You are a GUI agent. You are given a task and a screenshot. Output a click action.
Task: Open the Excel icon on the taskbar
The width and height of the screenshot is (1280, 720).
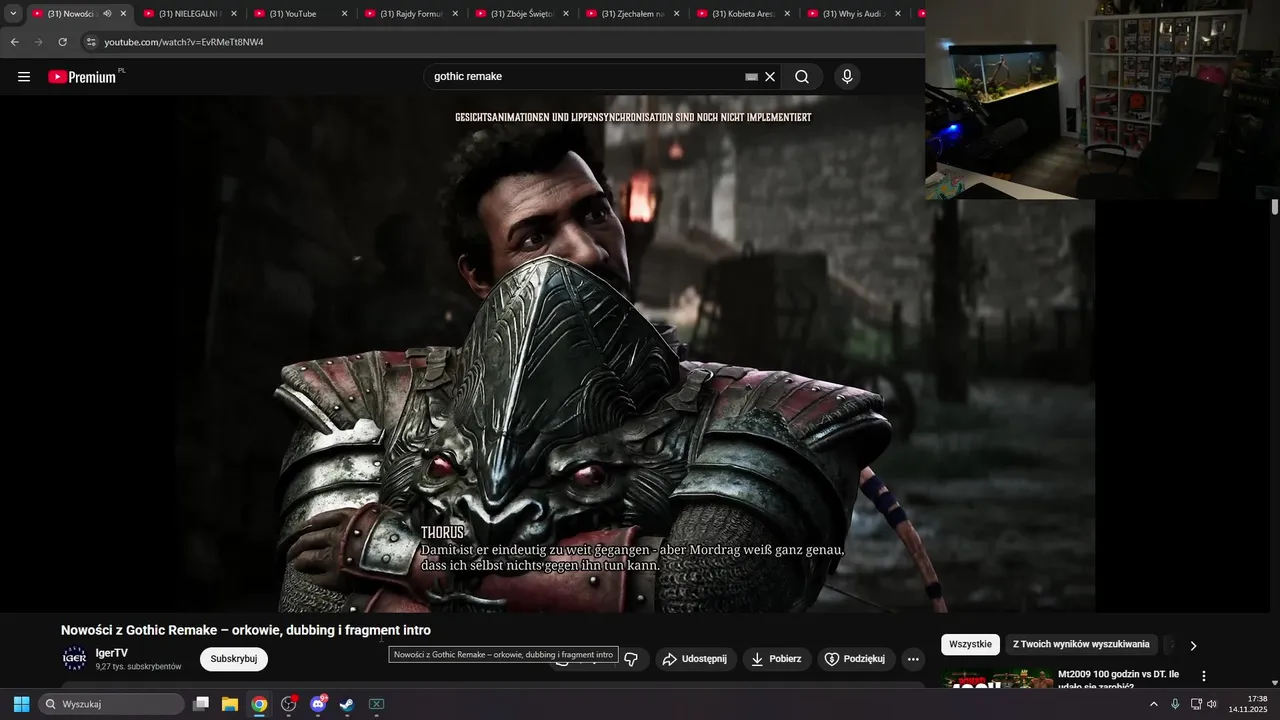(377, 704)
